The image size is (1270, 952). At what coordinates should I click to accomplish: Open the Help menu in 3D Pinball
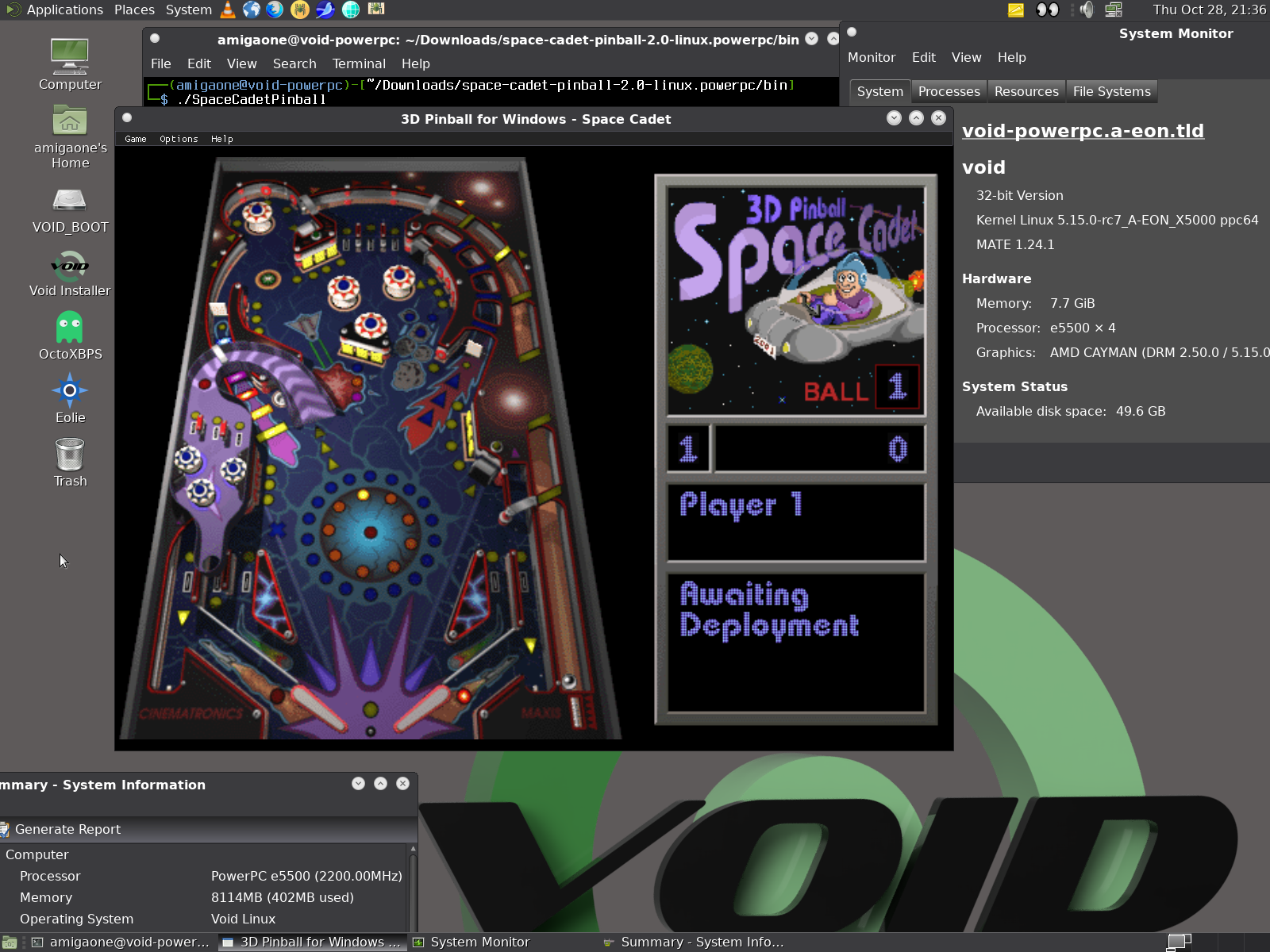tap(222, 139)
